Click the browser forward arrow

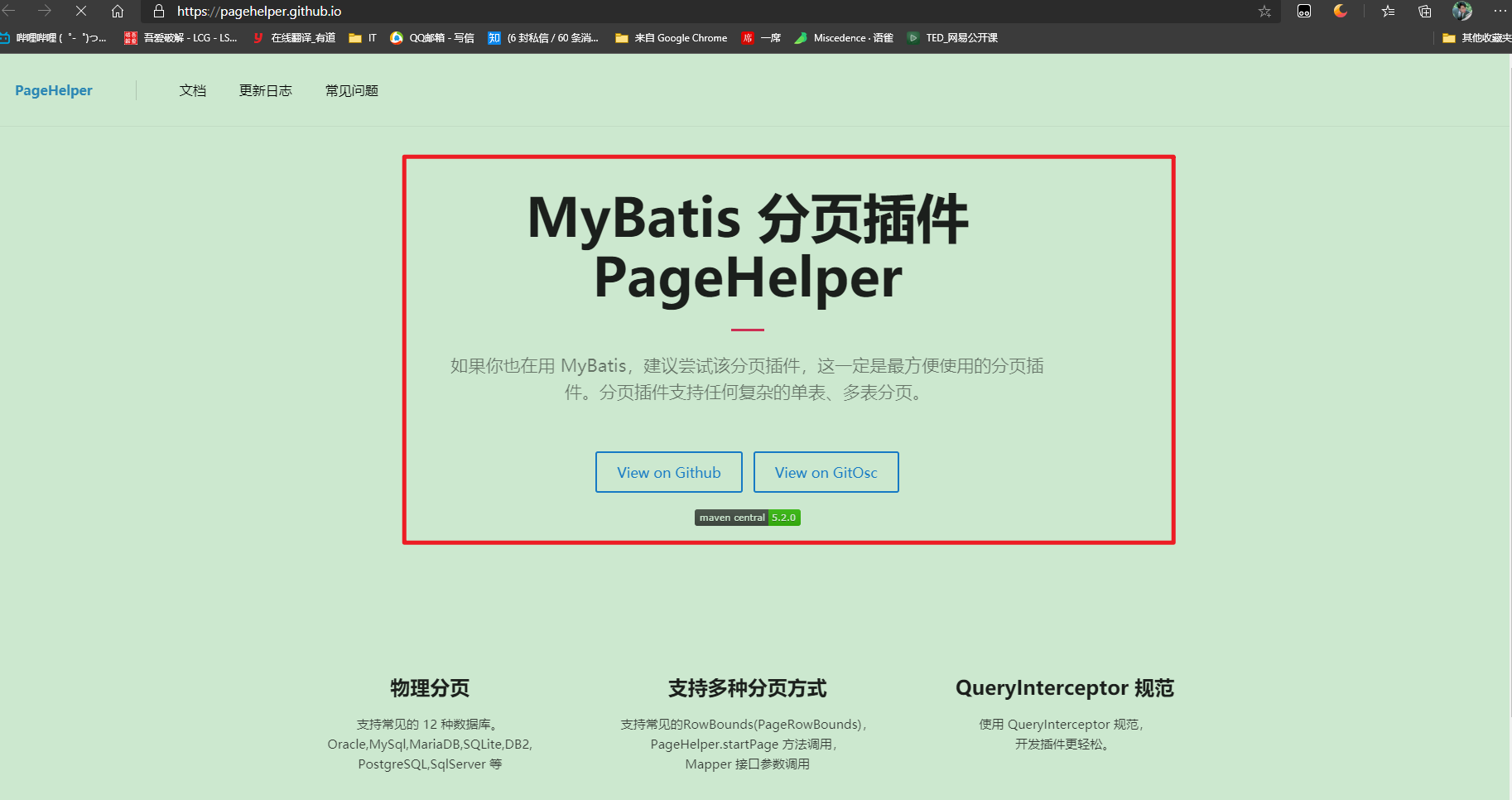click(45, 11)
